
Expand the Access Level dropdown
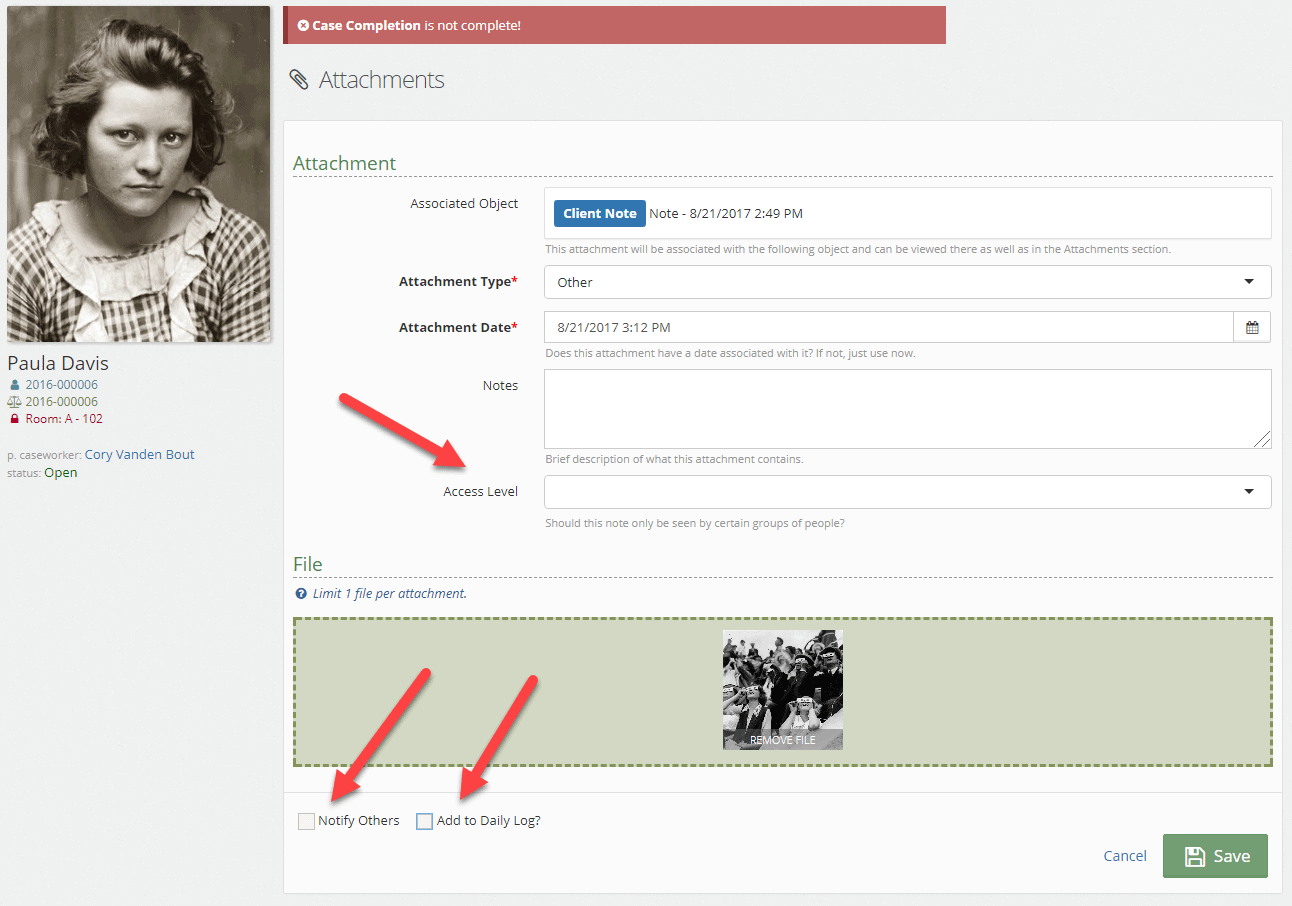908,492
